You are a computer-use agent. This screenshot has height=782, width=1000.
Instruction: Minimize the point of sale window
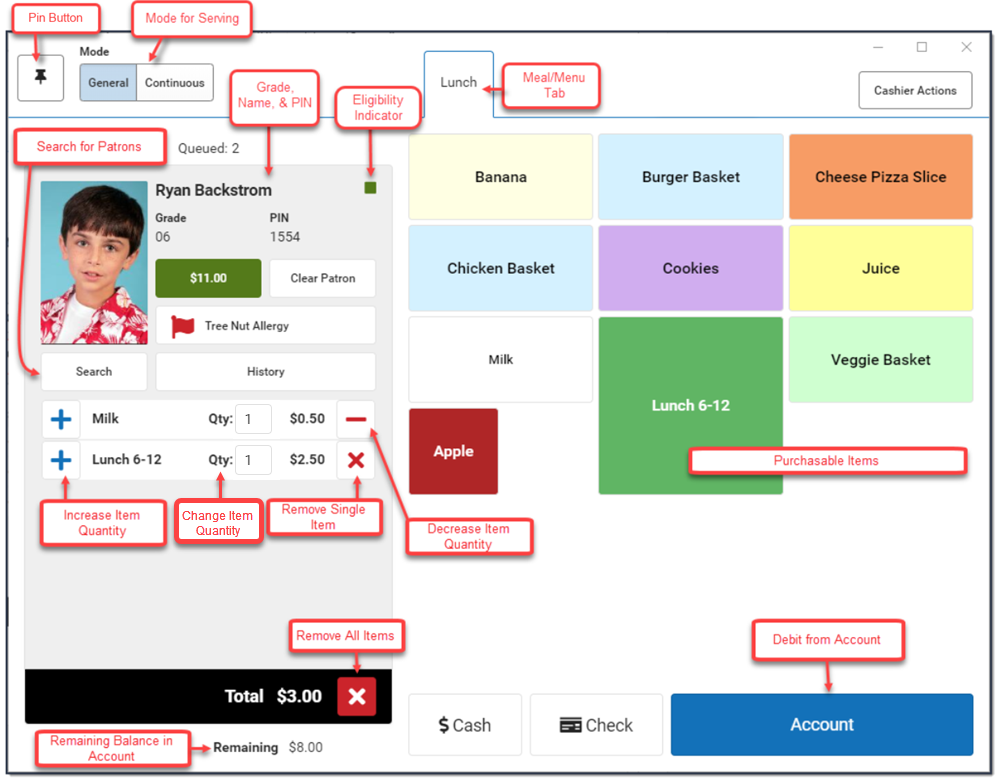click(x=878, y=47)
